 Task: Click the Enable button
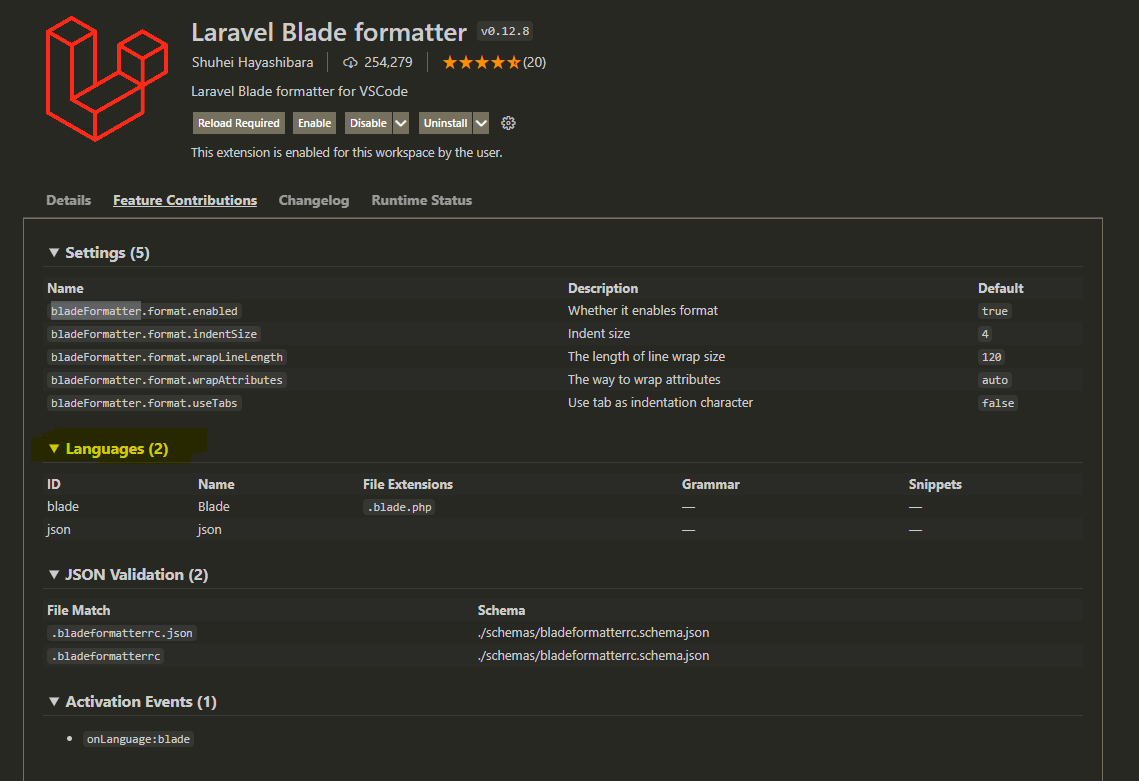315,124
